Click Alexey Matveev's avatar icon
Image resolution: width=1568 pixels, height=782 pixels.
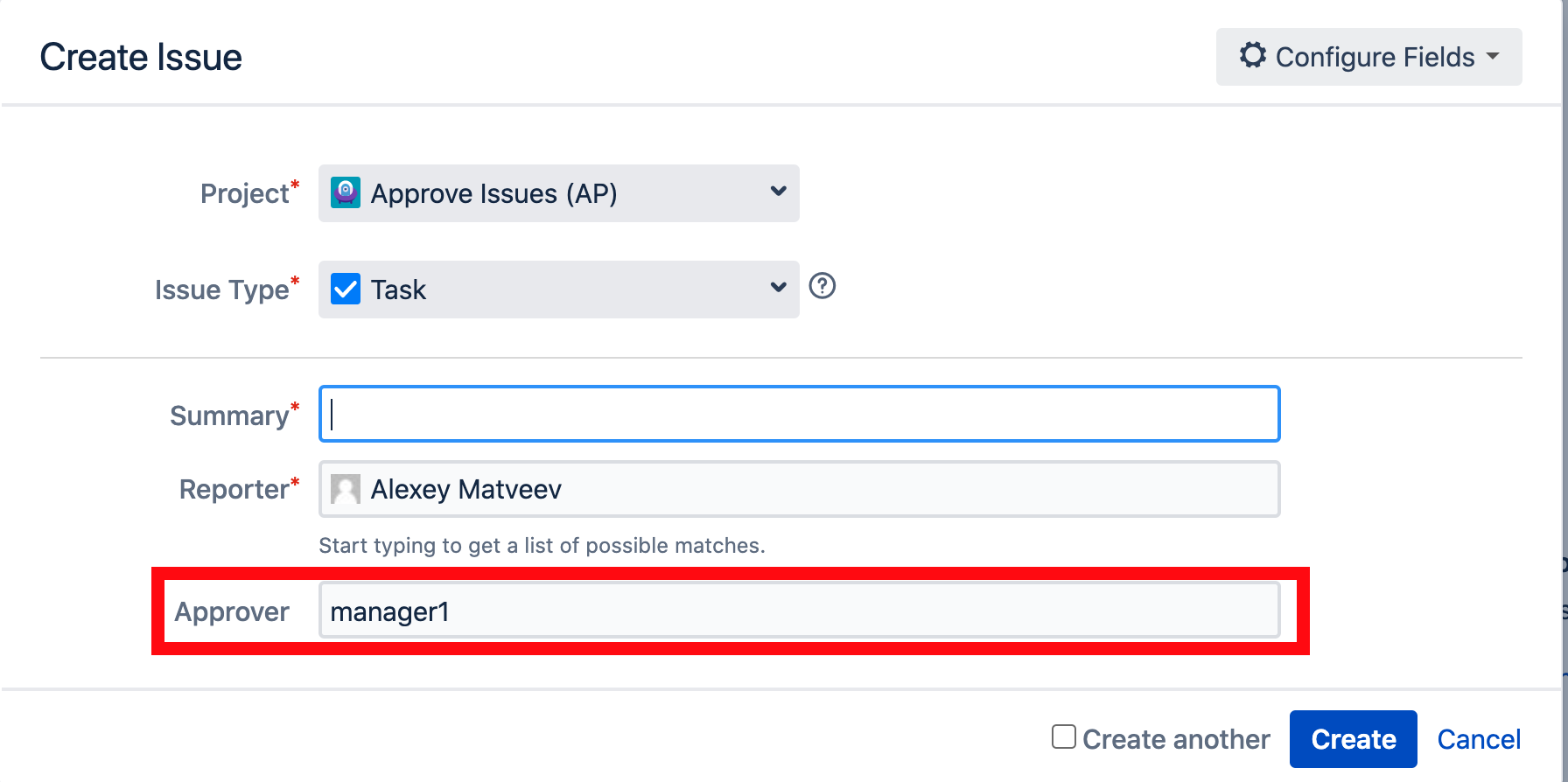[x=346, y=489]
